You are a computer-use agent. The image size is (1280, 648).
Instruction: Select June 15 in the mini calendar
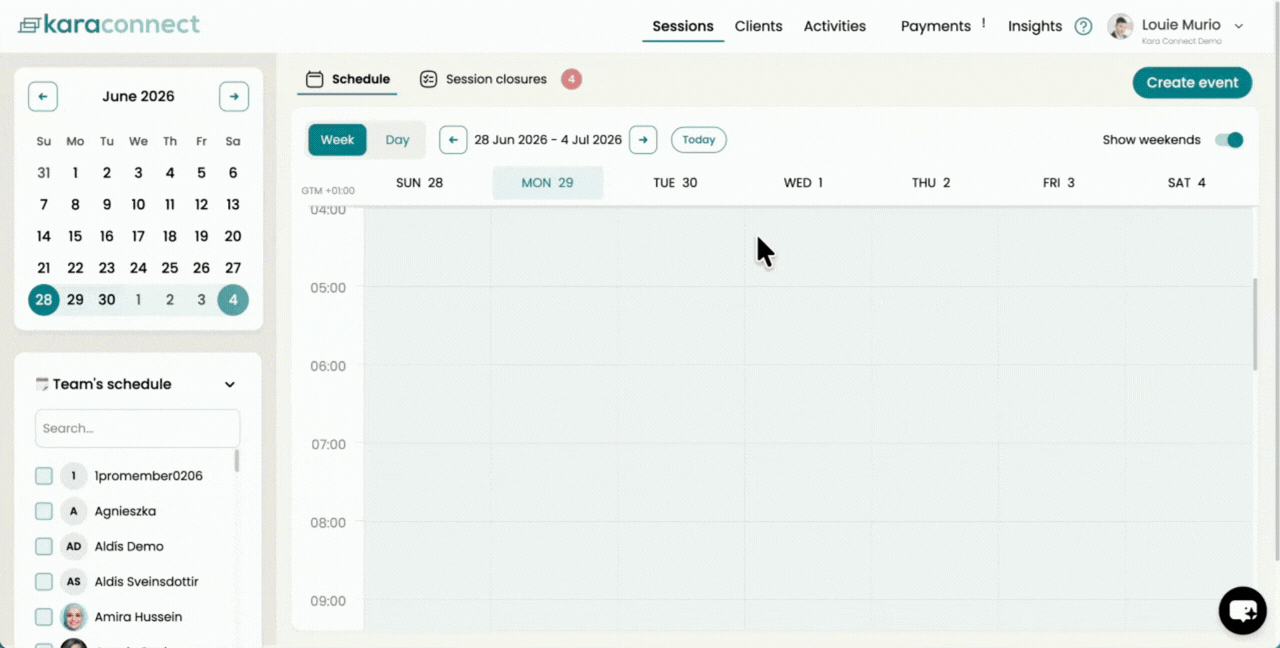75,237
